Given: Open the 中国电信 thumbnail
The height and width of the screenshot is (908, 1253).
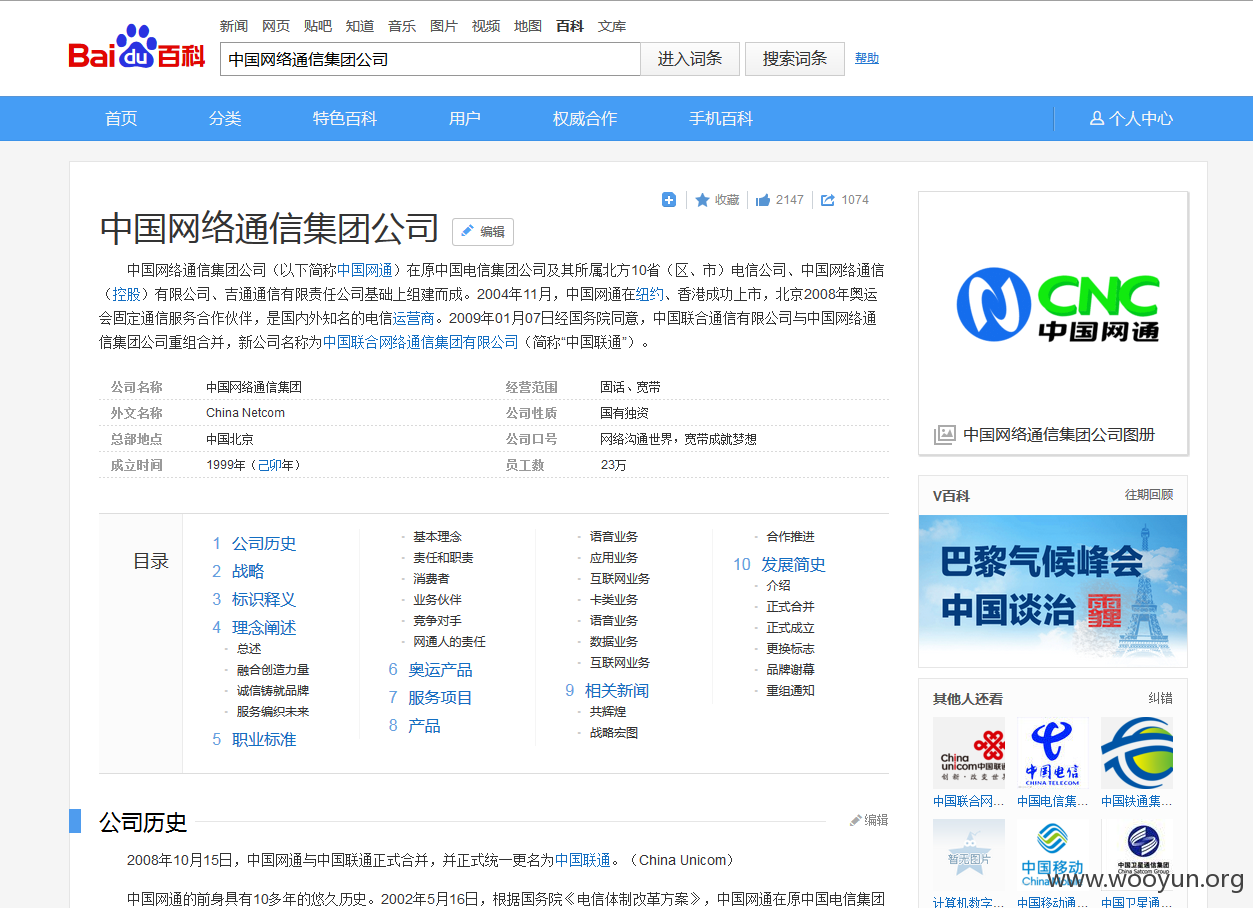Looking at the screenshot, I should [x=1053, y=753].
